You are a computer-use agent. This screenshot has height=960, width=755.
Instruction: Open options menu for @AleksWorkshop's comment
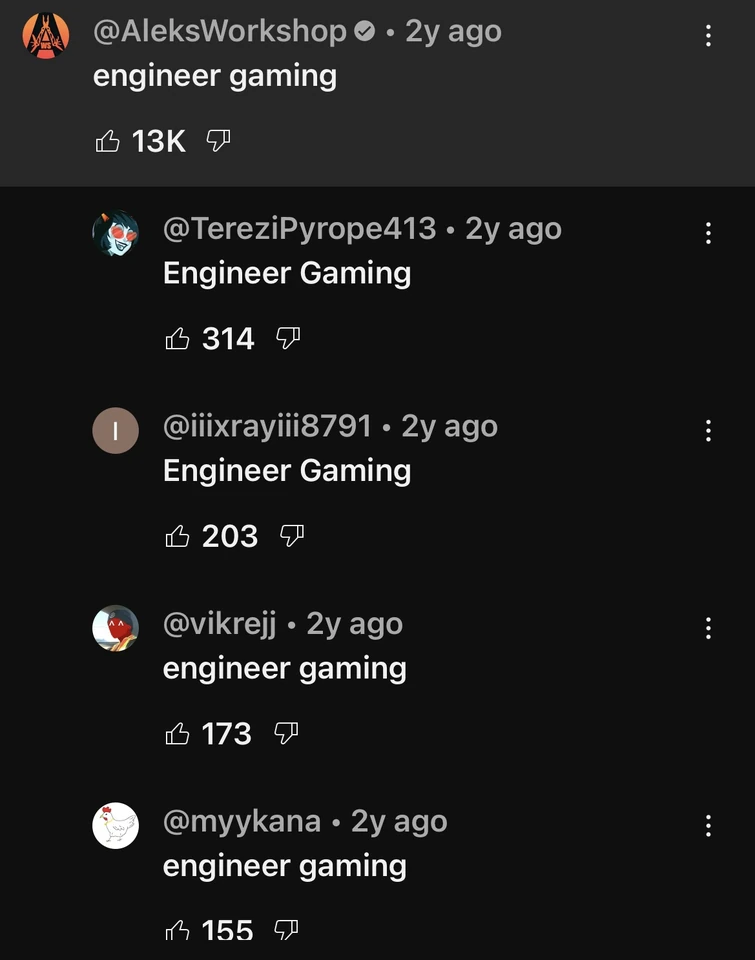coord(708,36)
